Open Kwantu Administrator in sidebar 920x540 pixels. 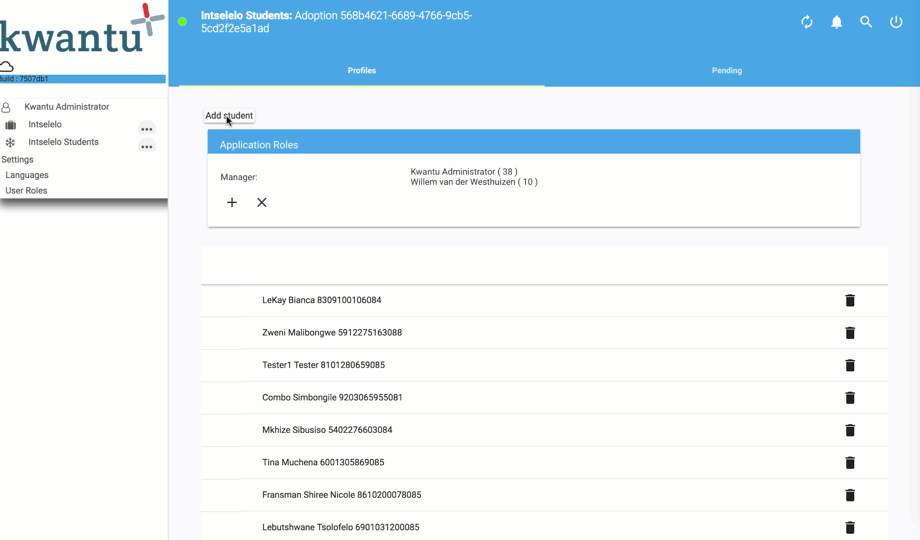[66, 107]
